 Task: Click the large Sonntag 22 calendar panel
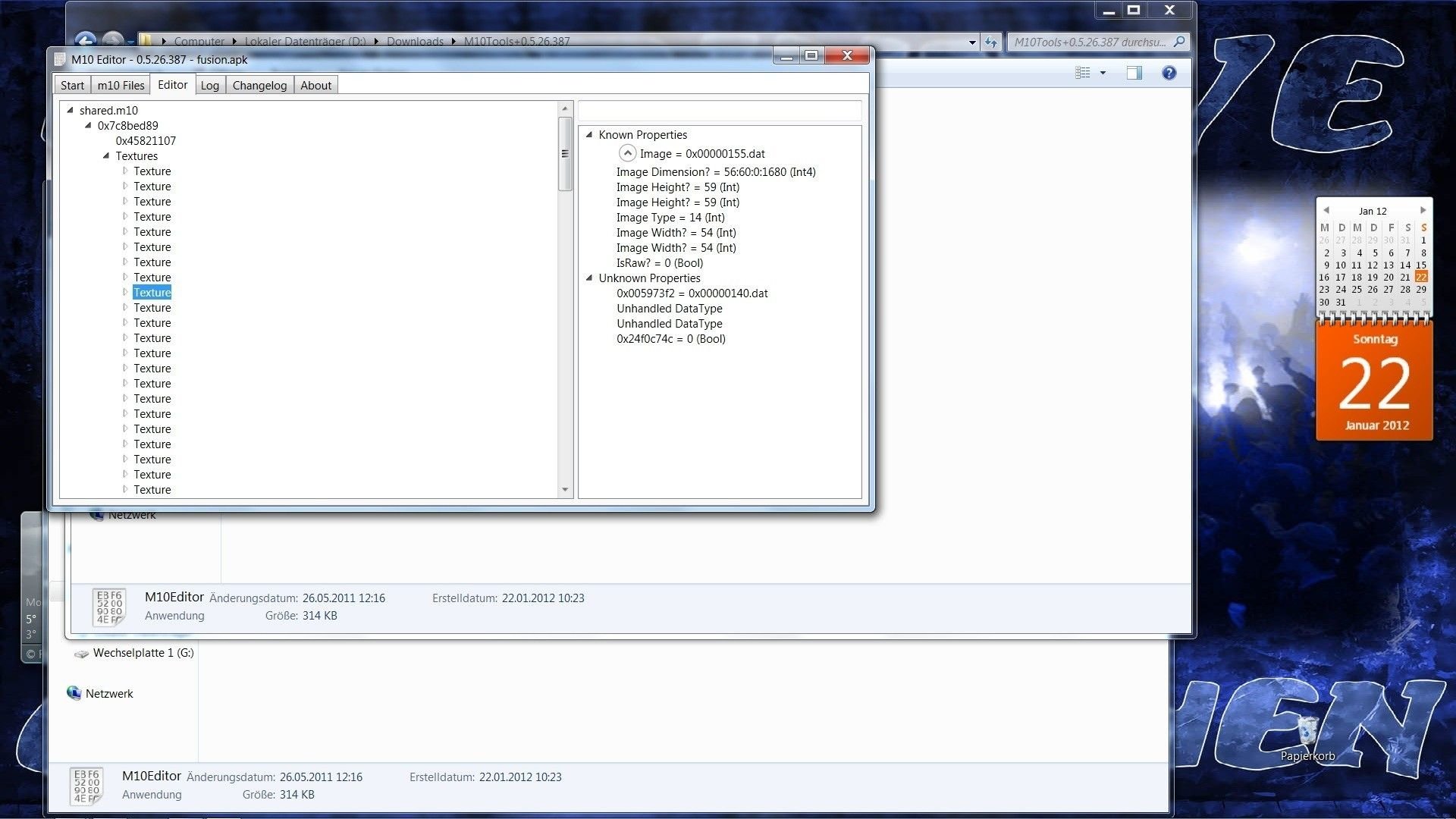[x=1374, y=381]
